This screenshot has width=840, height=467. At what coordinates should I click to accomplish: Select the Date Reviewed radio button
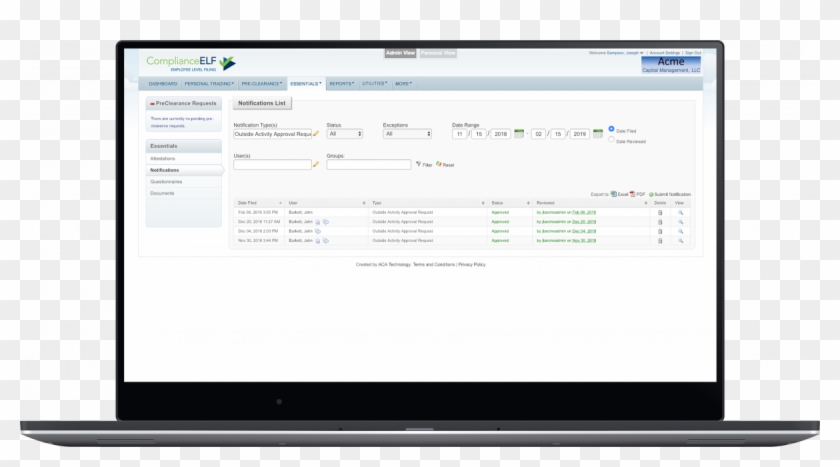pyautogui.click(x=611, y=140)
